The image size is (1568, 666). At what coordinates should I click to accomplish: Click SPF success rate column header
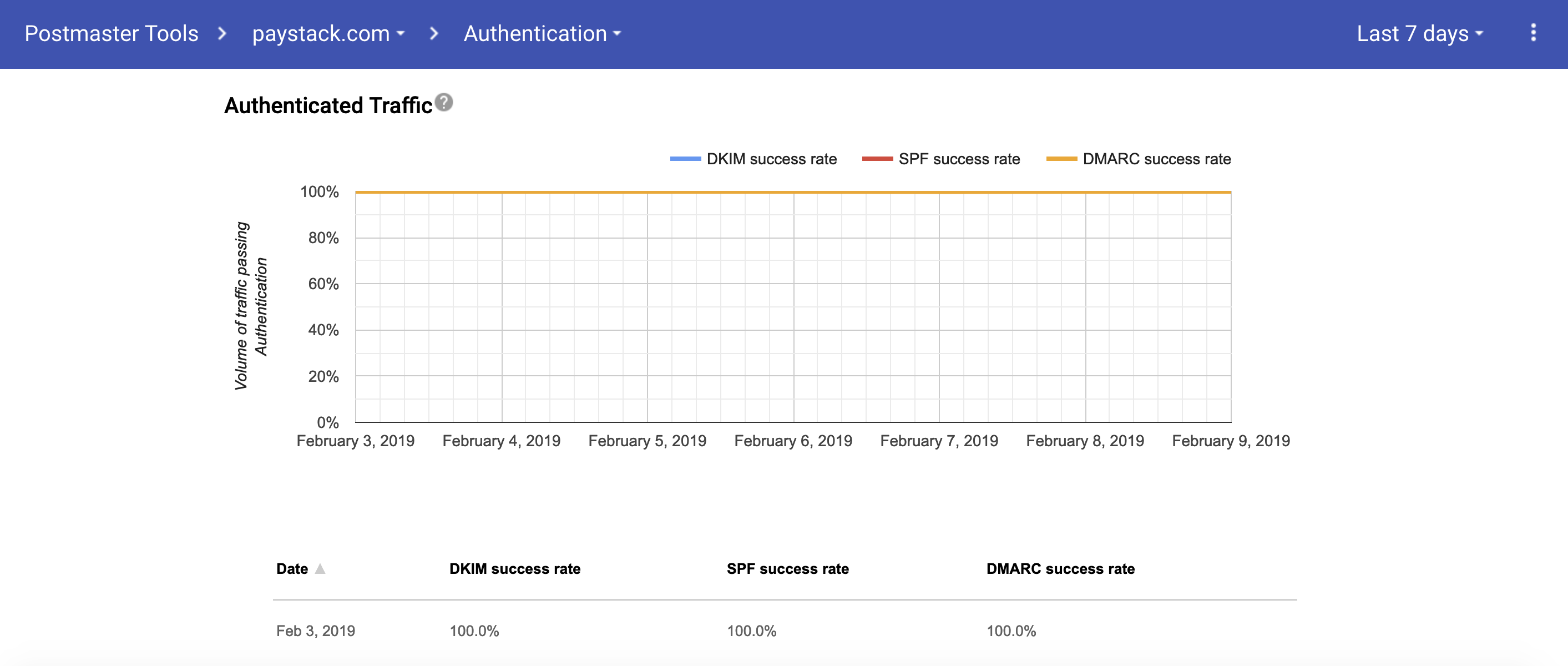pos(788,568)
